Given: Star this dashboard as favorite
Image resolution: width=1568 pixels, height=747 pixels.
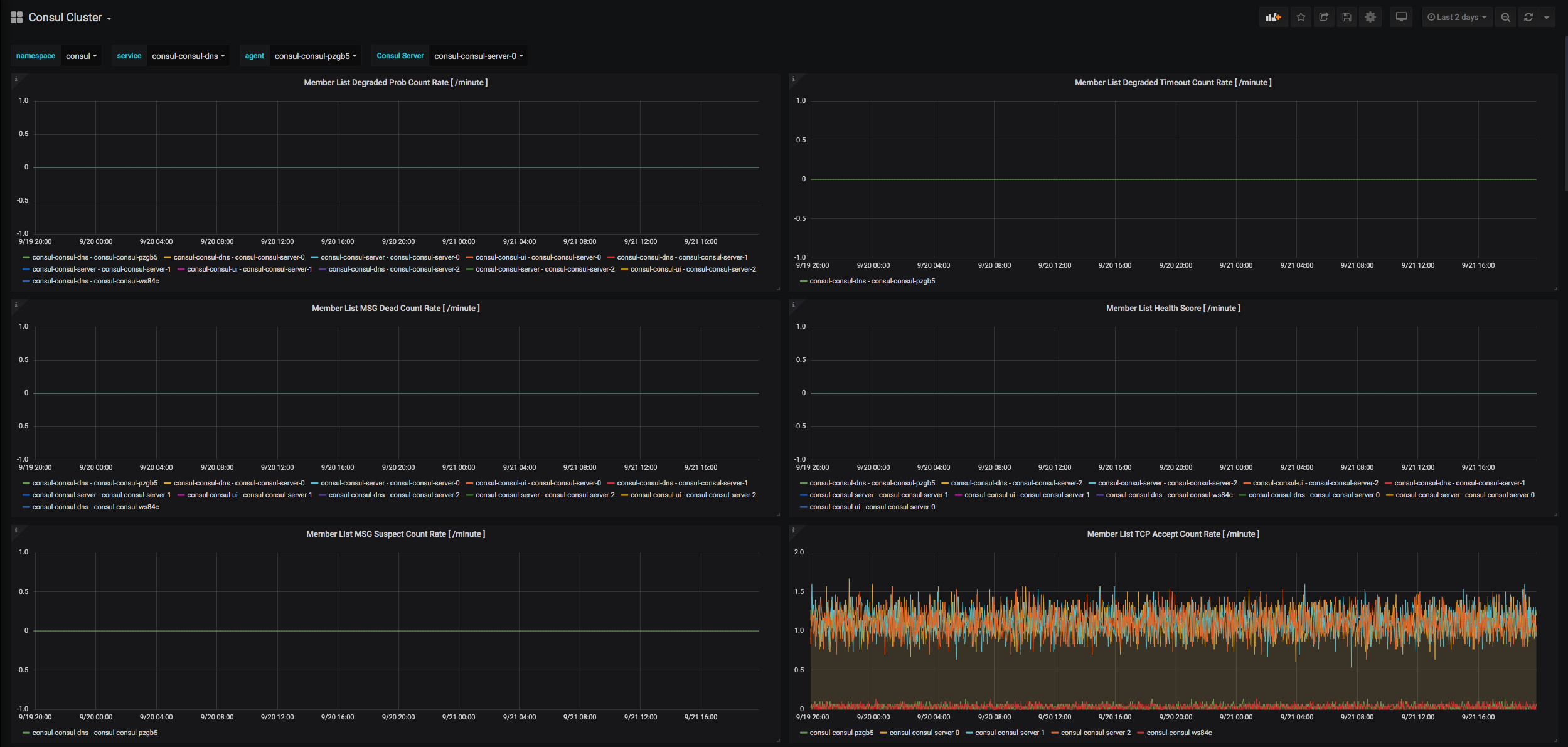Looking at the screenshot, I should tap(1301, 18).
